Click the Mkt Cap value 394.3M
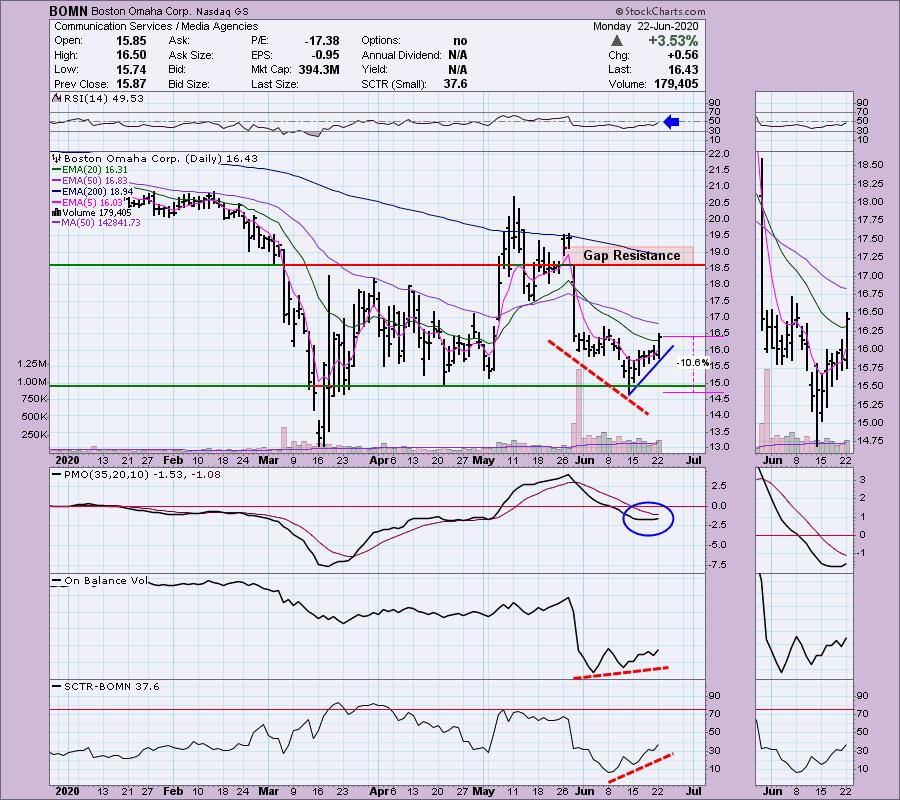 tap(319, 69)
